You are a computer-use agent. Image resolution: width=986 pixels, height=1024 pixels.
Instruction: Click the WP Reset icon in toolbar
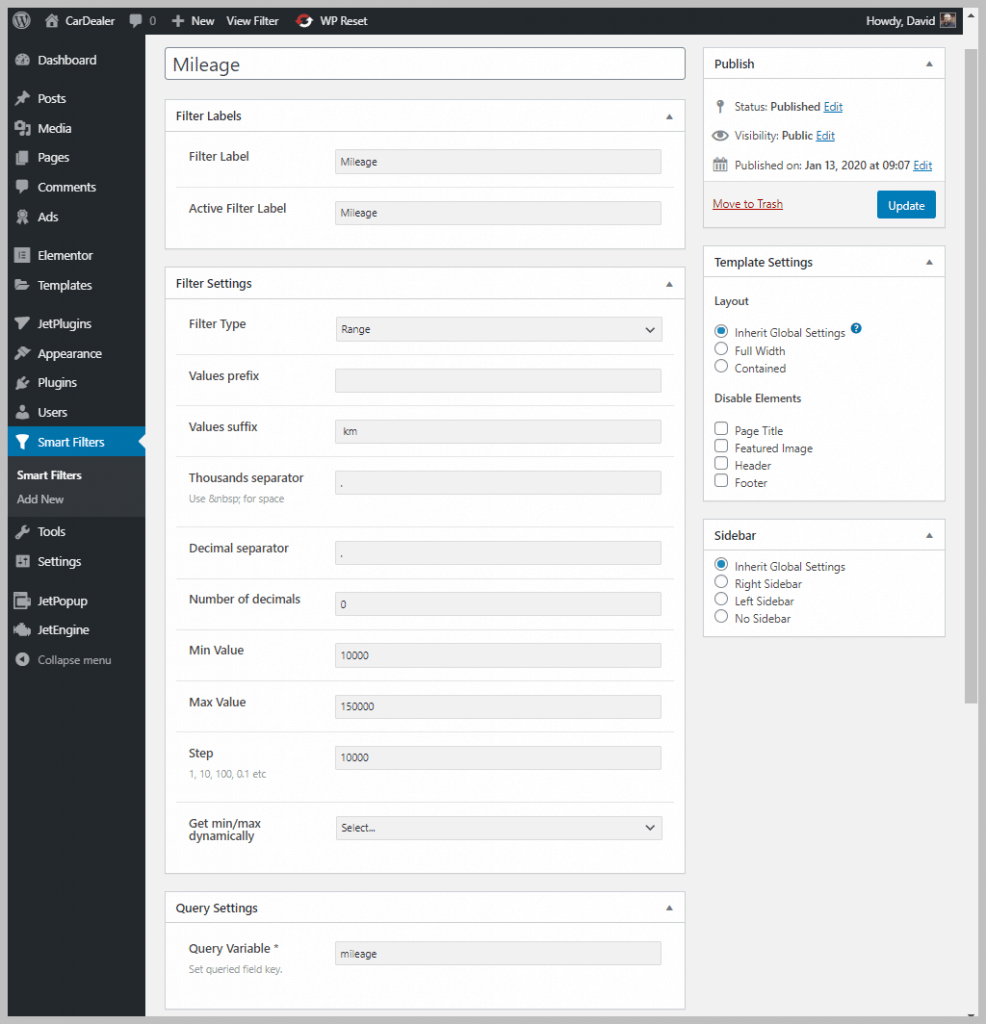click(x=305, y=20)
